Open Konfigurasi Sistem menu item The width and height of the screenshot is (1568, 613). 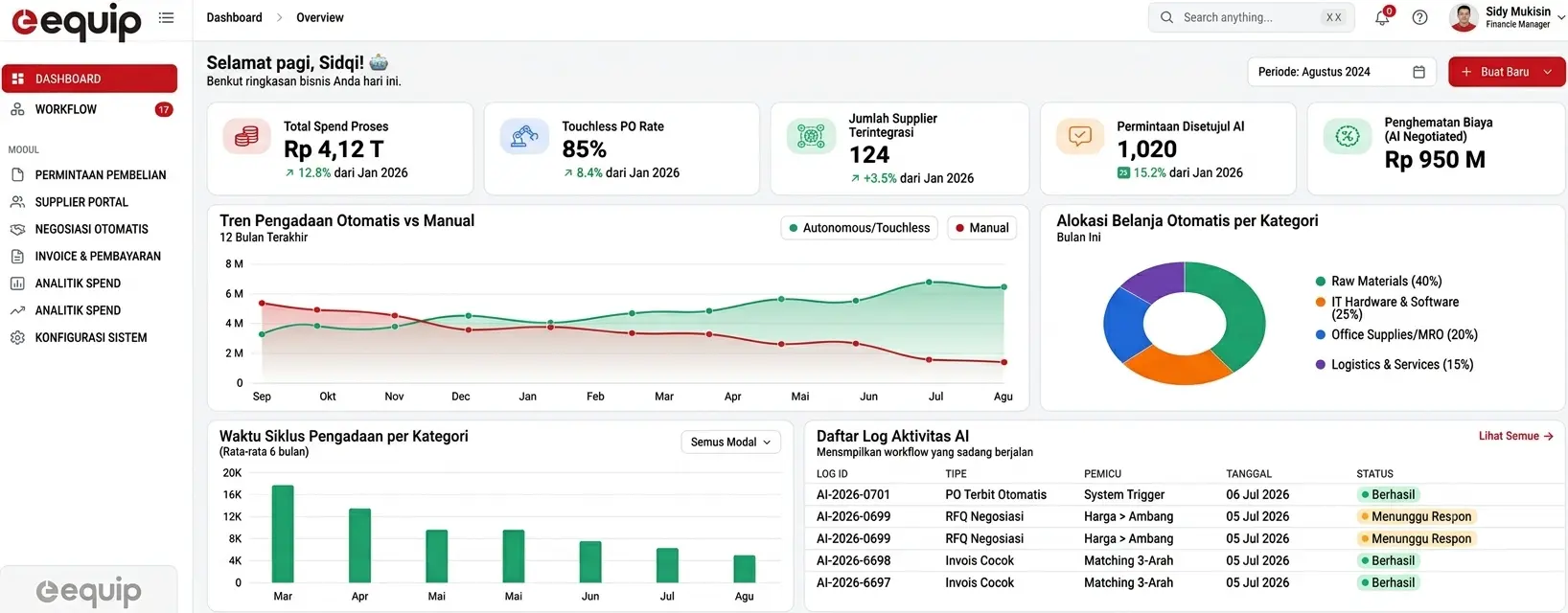[89, 338]
